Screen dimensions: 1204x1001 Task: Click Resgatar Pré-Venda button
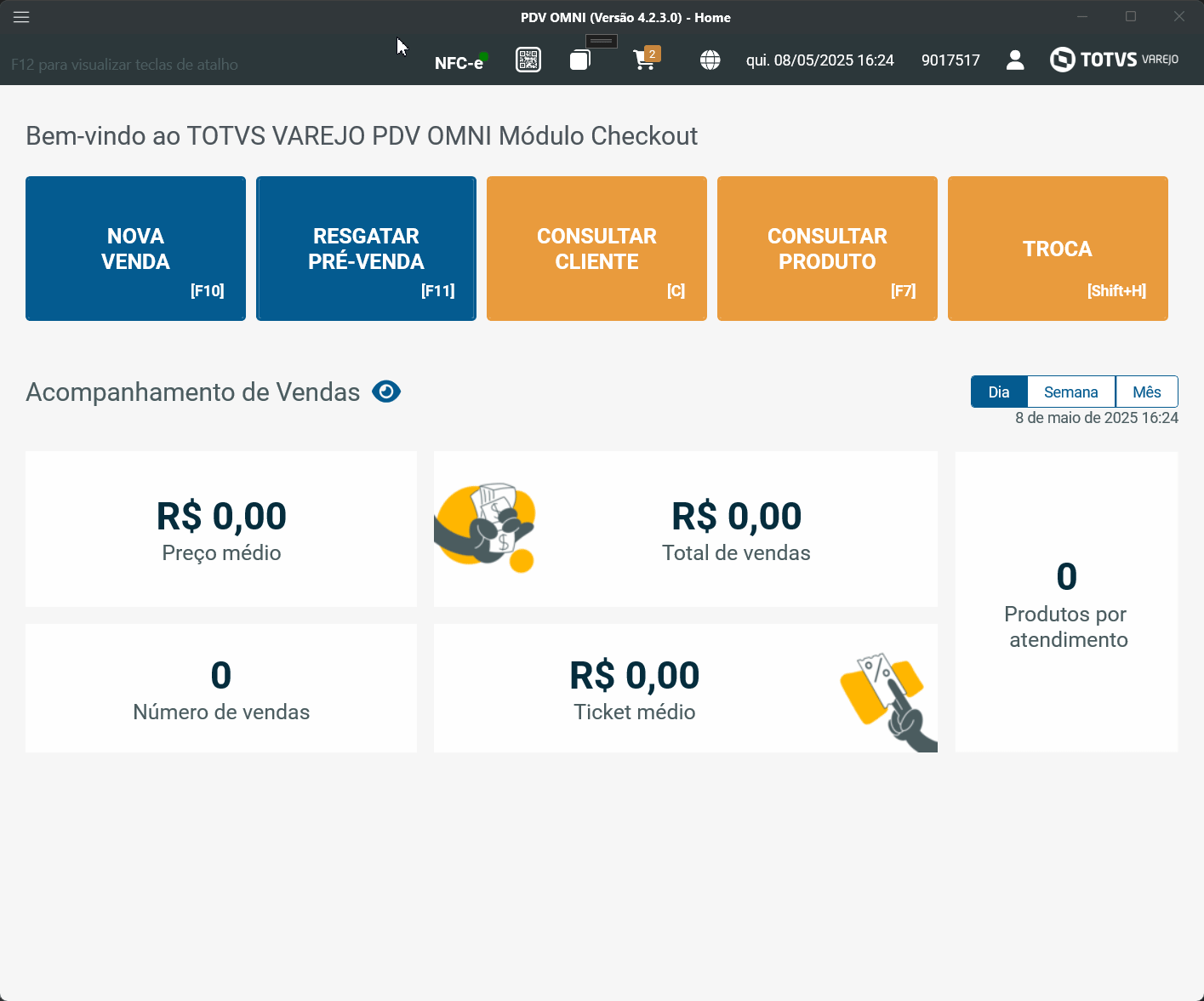pyautogui.click(x=366, y=249)
